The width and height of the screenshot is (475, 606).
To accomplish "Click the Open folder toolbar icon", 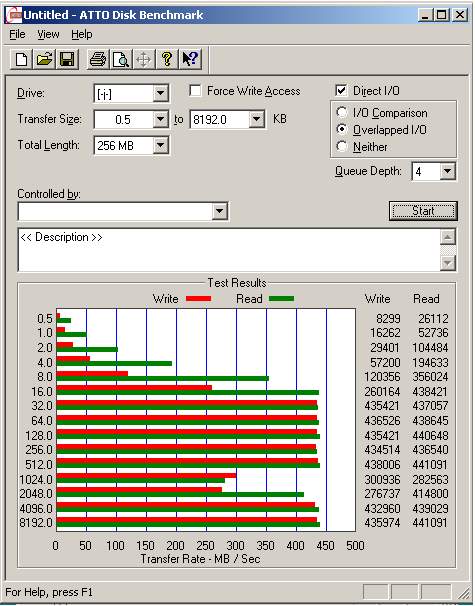I will coord(44,60).
